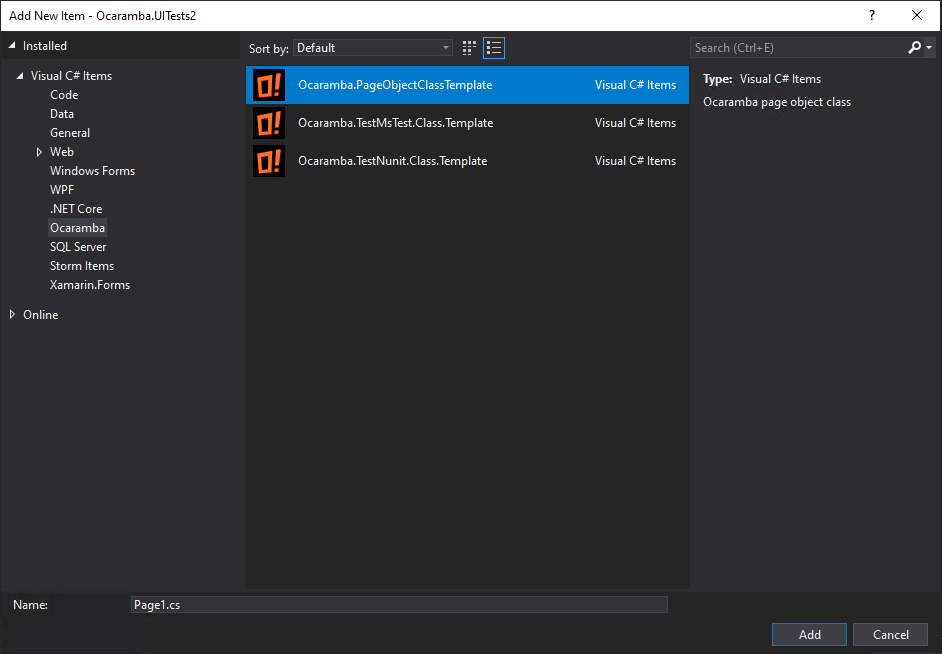Collapse the Installed section
The image size is (942, 654).
12,46
